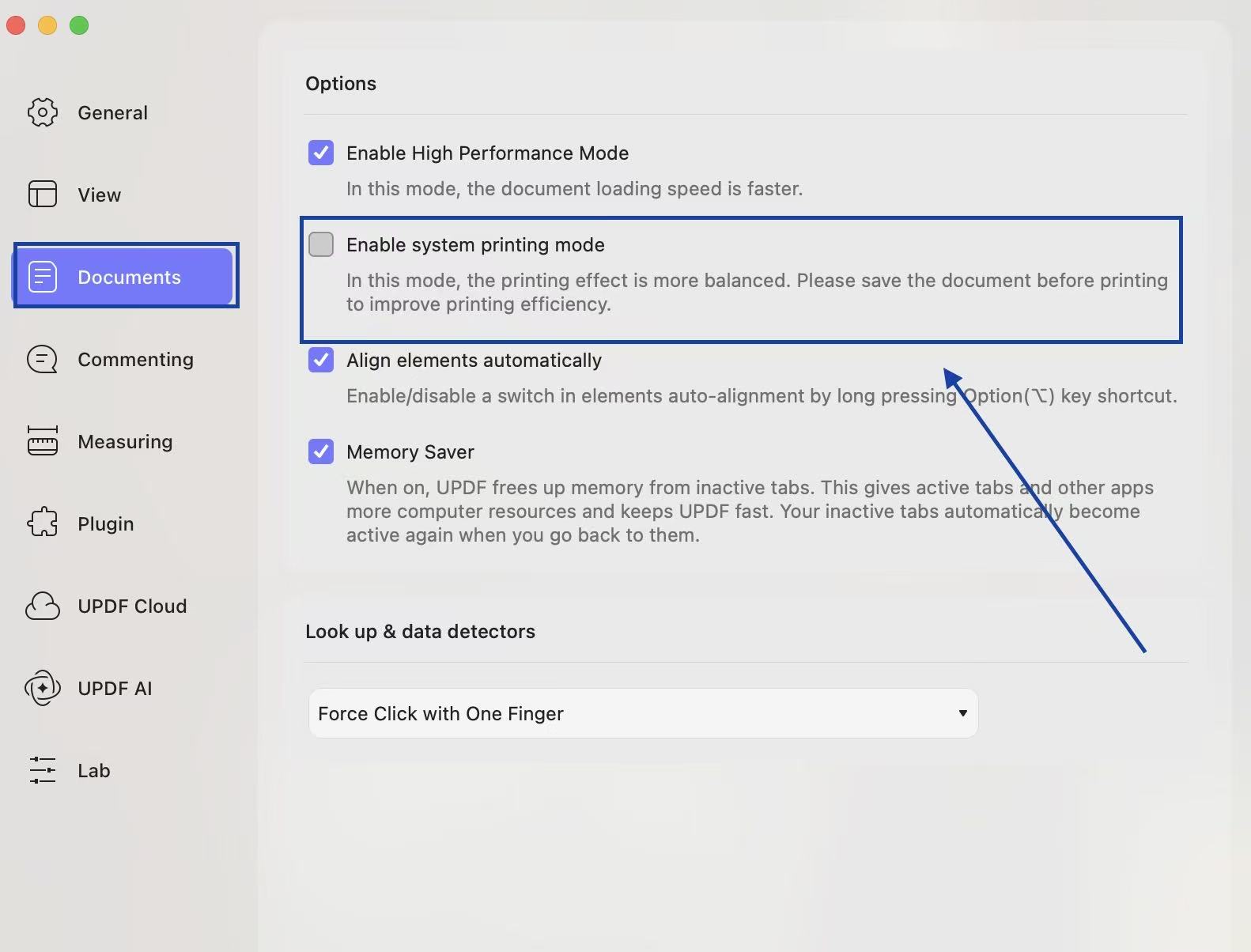Viewport: 1251px width, 952px height.
Task: Click the Documents page icon
Action: [x=43, y=277]
